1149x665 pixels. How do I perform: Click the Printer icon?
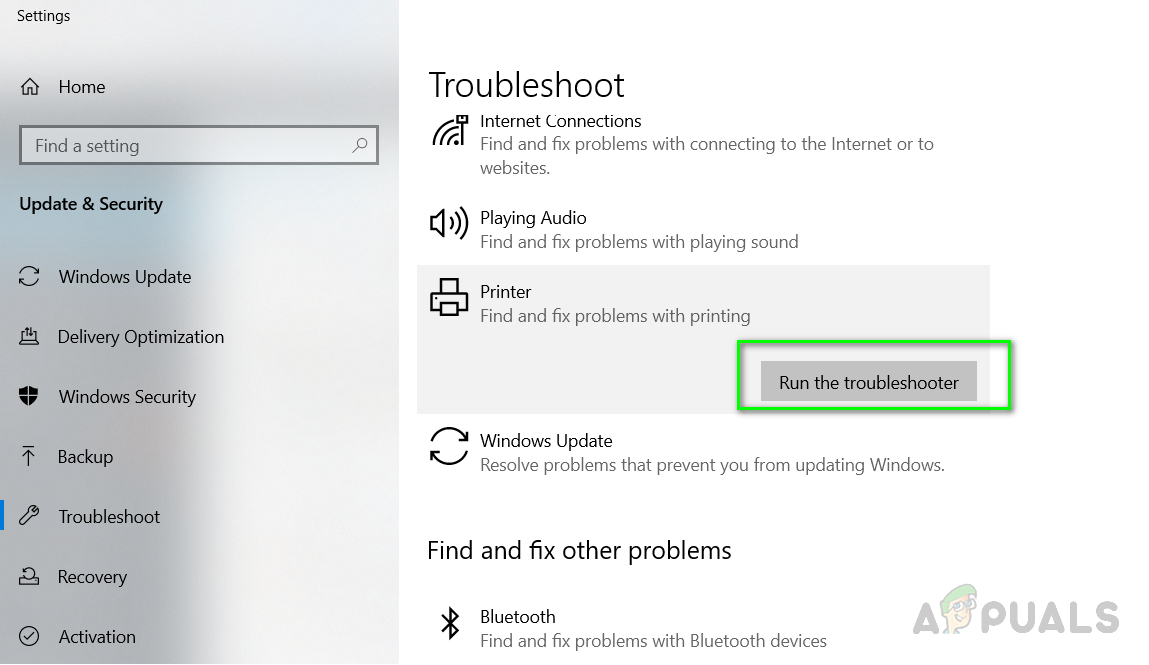pyautogui.click(x=449, y=297)
